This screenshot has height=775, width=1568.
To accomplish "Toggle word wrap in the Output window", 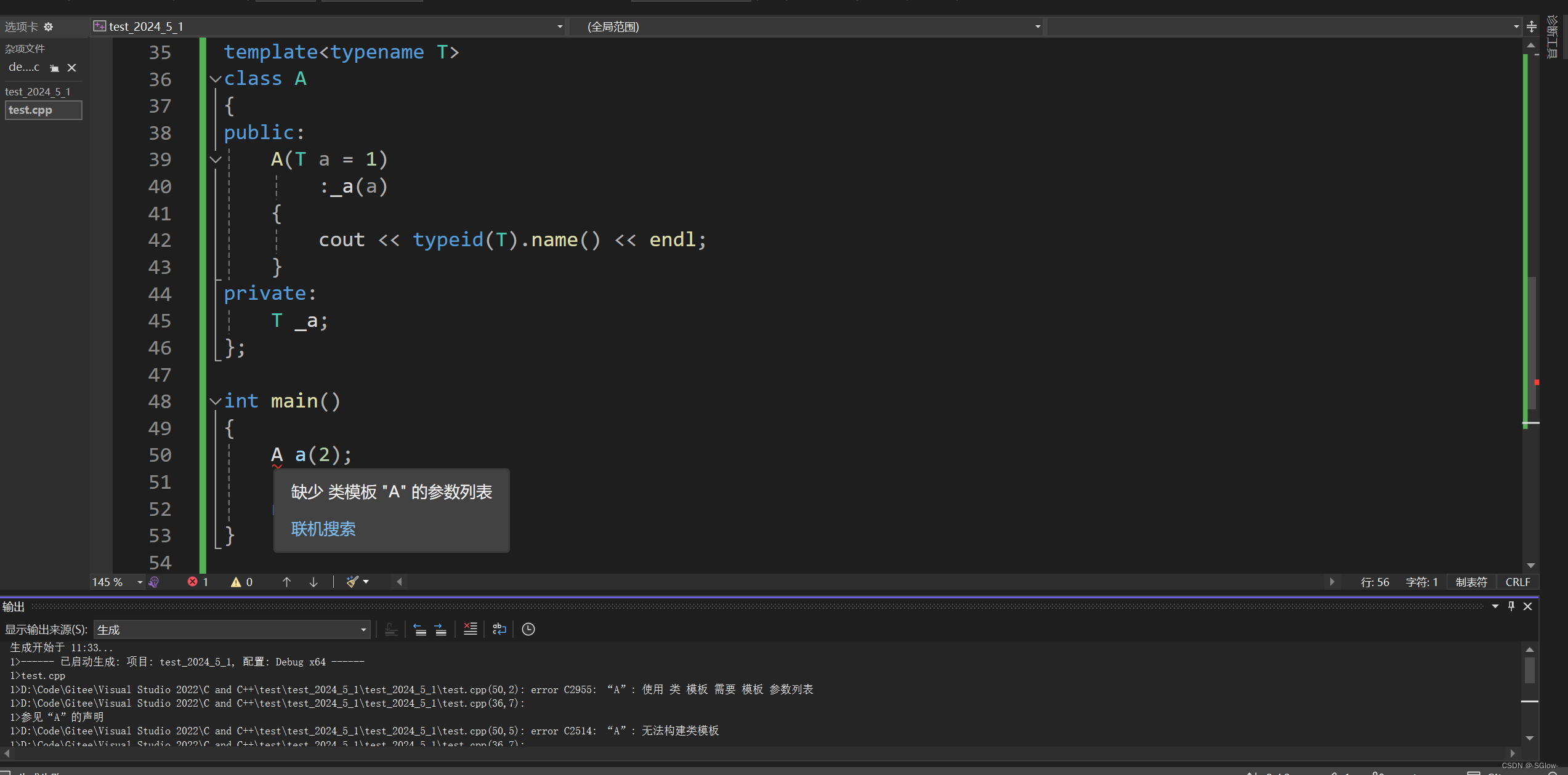I will point(499,629).
